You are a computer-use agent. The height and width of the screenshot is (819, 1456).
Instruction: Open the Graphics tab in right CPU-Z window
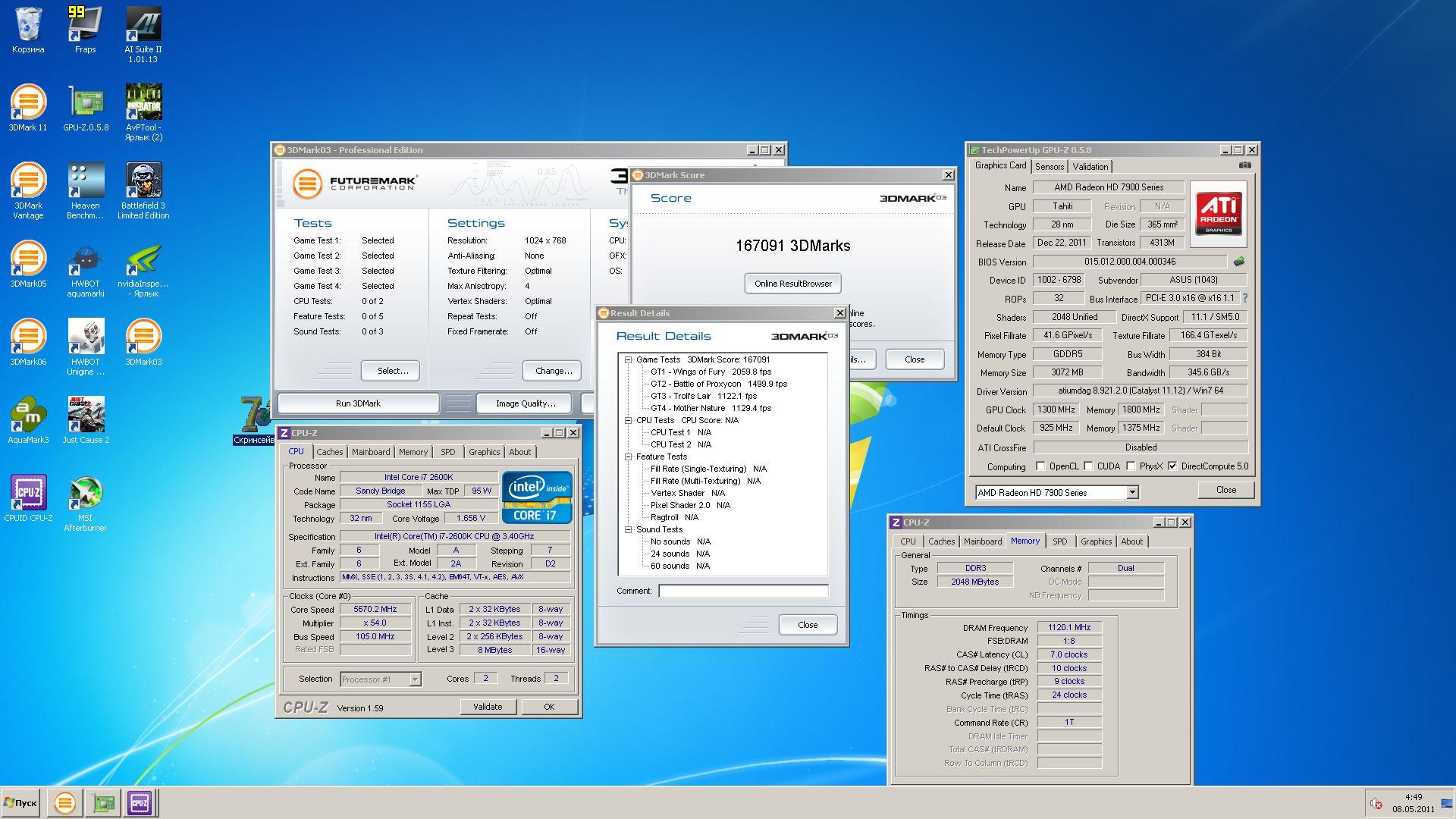[x=1097, y=541]
